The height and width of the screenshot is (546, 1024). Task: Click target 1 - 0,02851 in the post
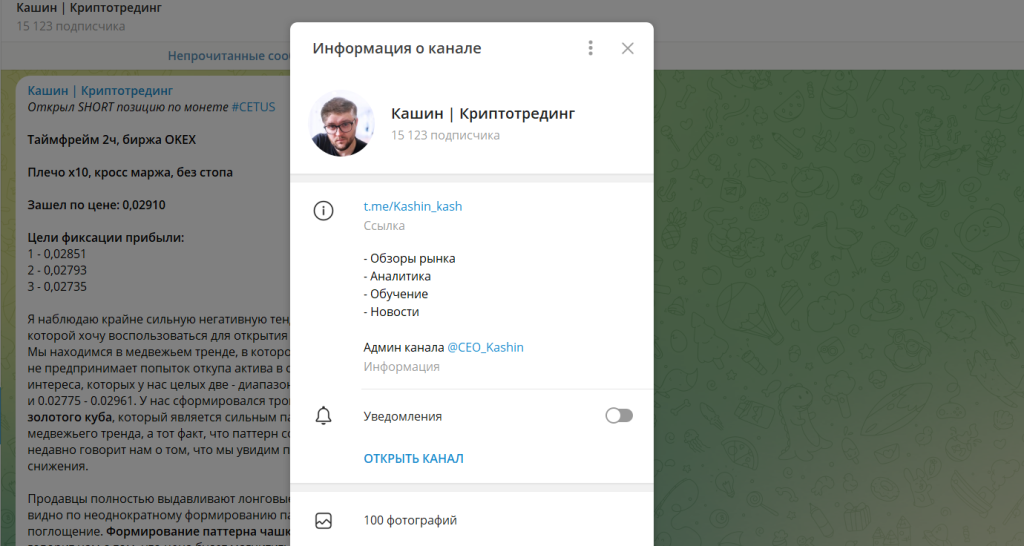pyautogui.click(x=57, y=254)
